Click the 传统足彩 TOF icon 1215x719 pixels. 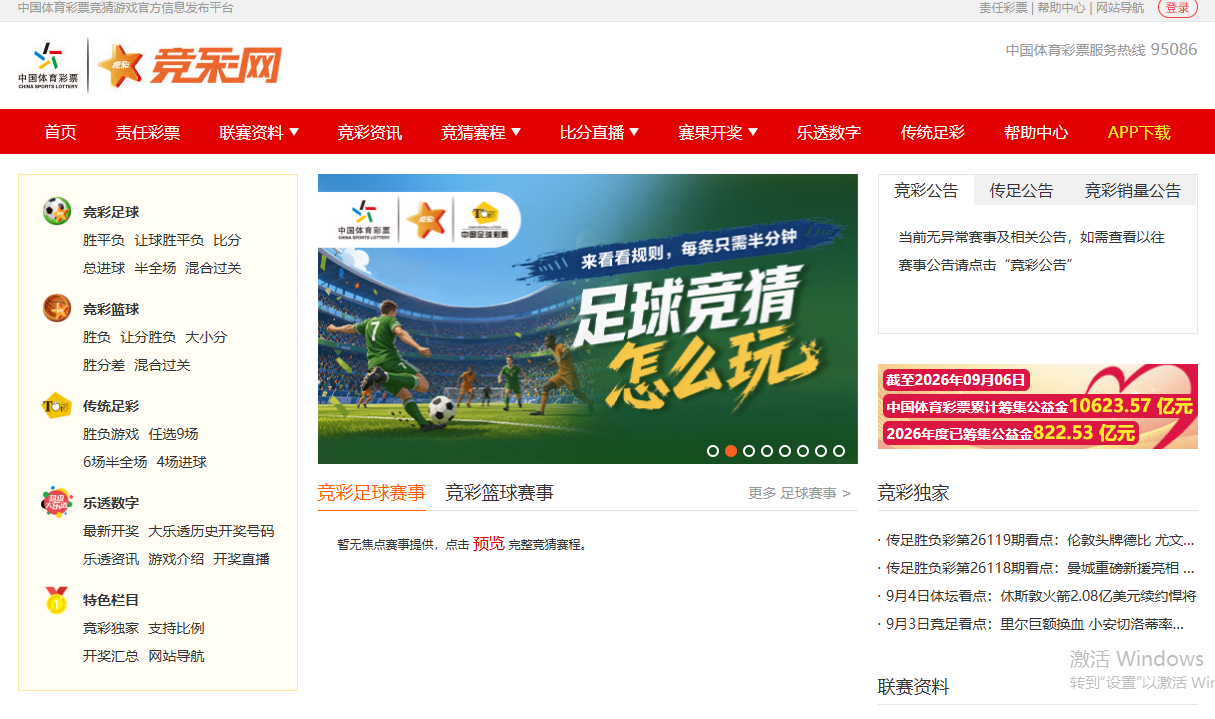[57, 405]
